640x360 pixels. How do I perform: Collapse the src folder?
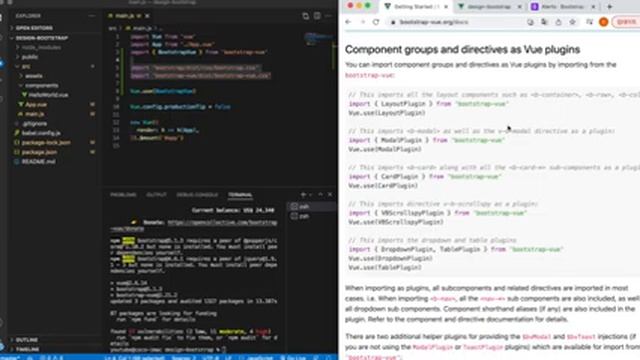coord(26,66)
